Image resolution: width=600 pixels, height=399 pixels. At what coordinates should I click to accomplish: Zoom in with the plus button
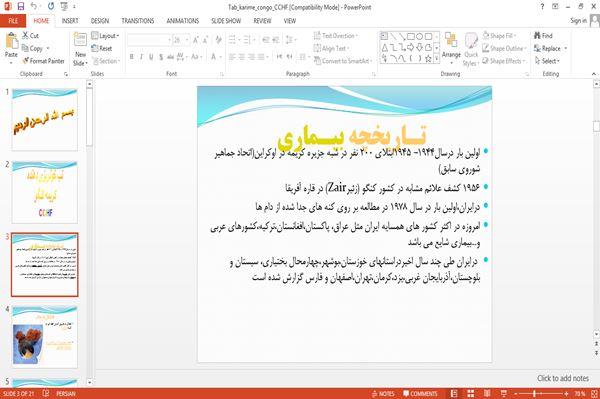pyautogui.click(x=566, y=394)
